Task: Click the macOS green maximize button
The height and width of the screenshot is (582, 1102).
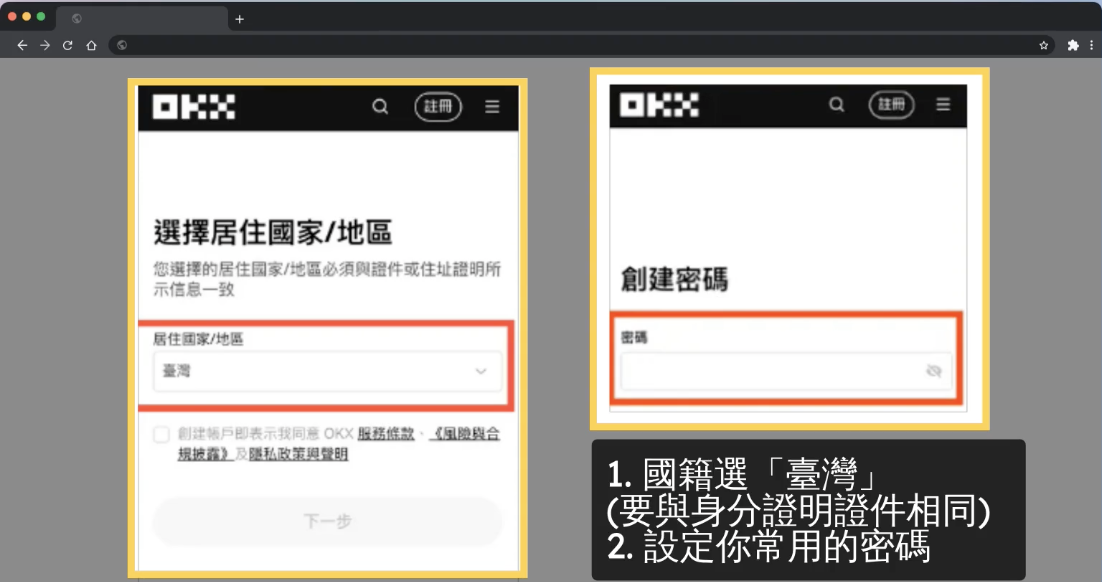Action: tap(41, 16)
